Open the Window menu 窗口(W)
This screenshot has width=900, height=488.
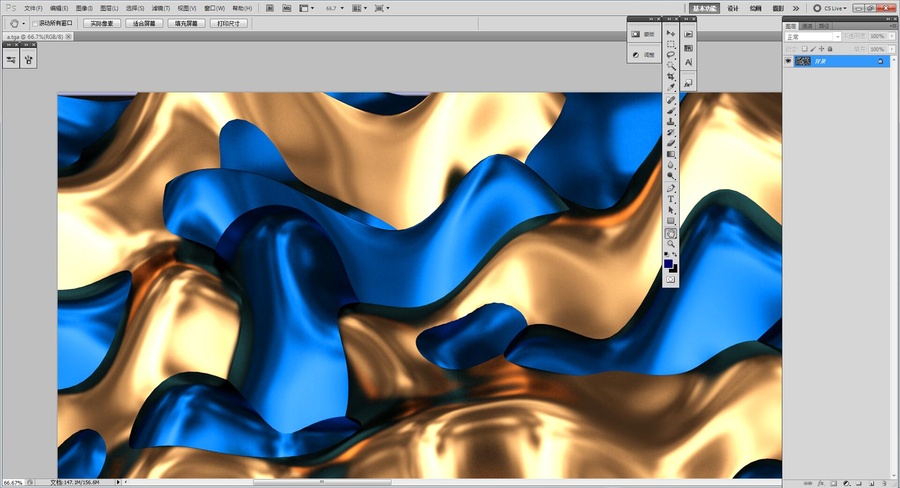coord(215,8)
